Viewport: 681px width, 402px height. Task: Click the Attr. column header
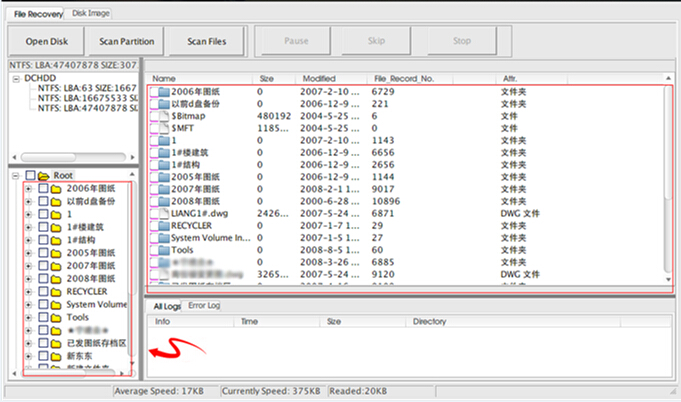tap(532, 79)
